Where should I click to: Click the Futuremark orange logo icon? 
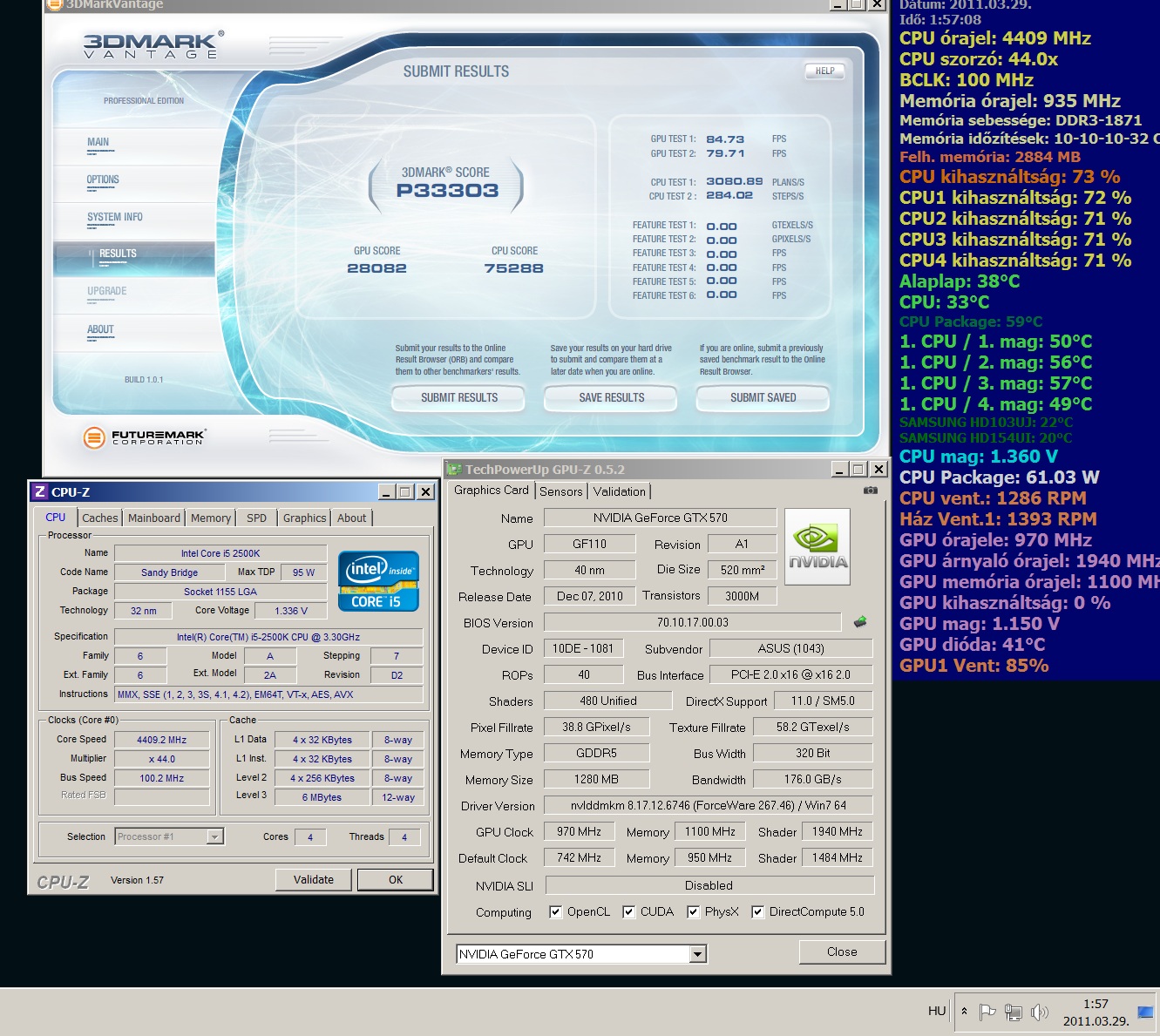point(94,437)
